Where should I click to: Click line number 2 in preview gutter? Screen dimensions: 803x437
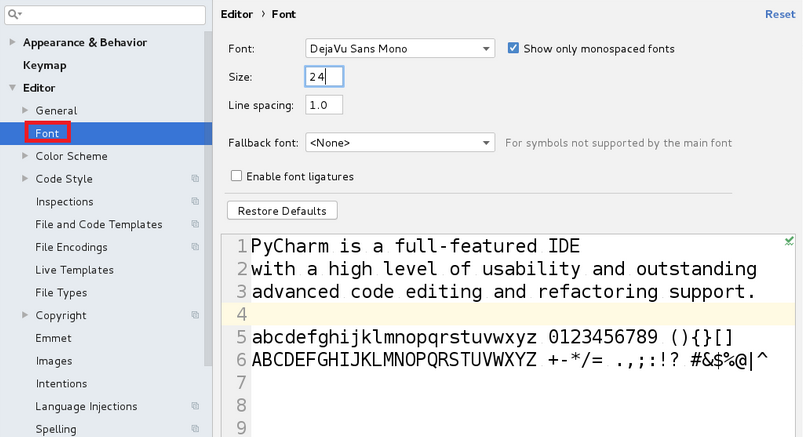pos(242,269)
